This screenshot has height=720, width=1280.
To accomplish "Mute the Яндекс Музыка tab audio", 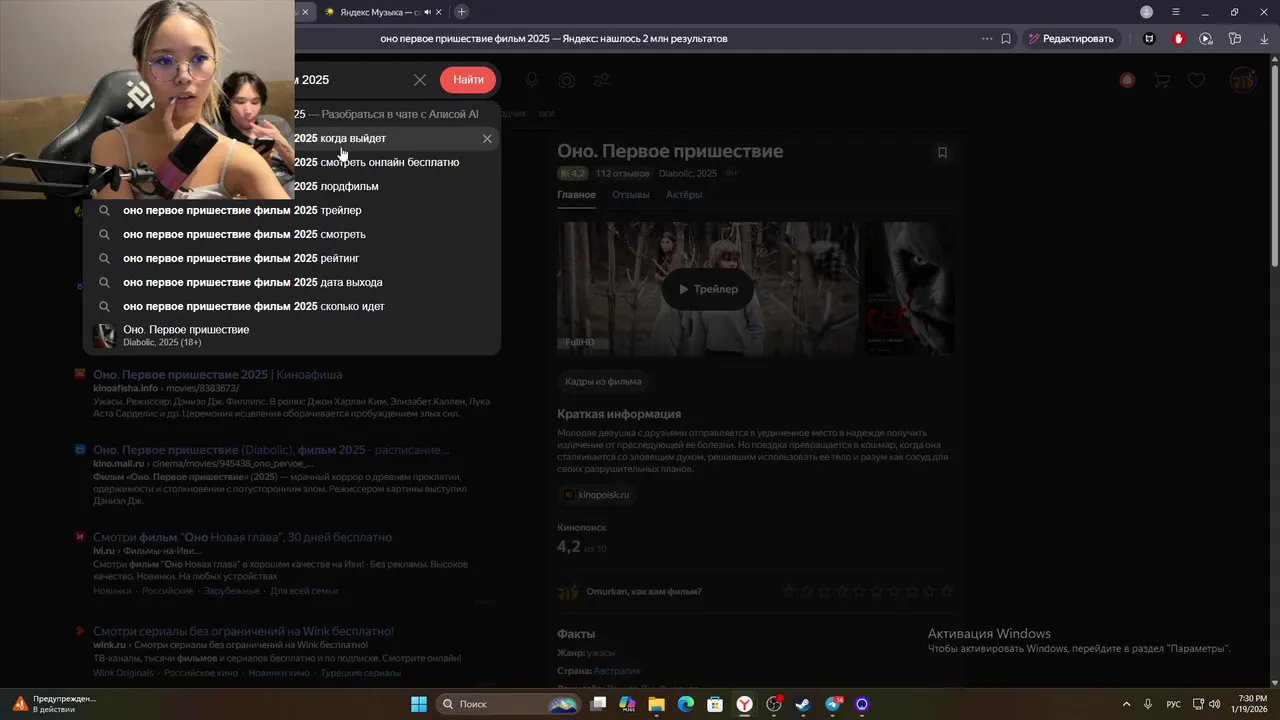I will [x=427, y=12].
